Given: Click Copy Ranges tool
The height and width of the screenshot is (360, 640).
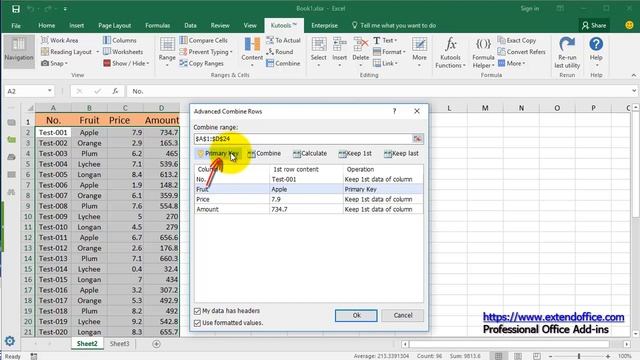Looking at the screenshot, I should pyautogui.click(x=202, y=63).
